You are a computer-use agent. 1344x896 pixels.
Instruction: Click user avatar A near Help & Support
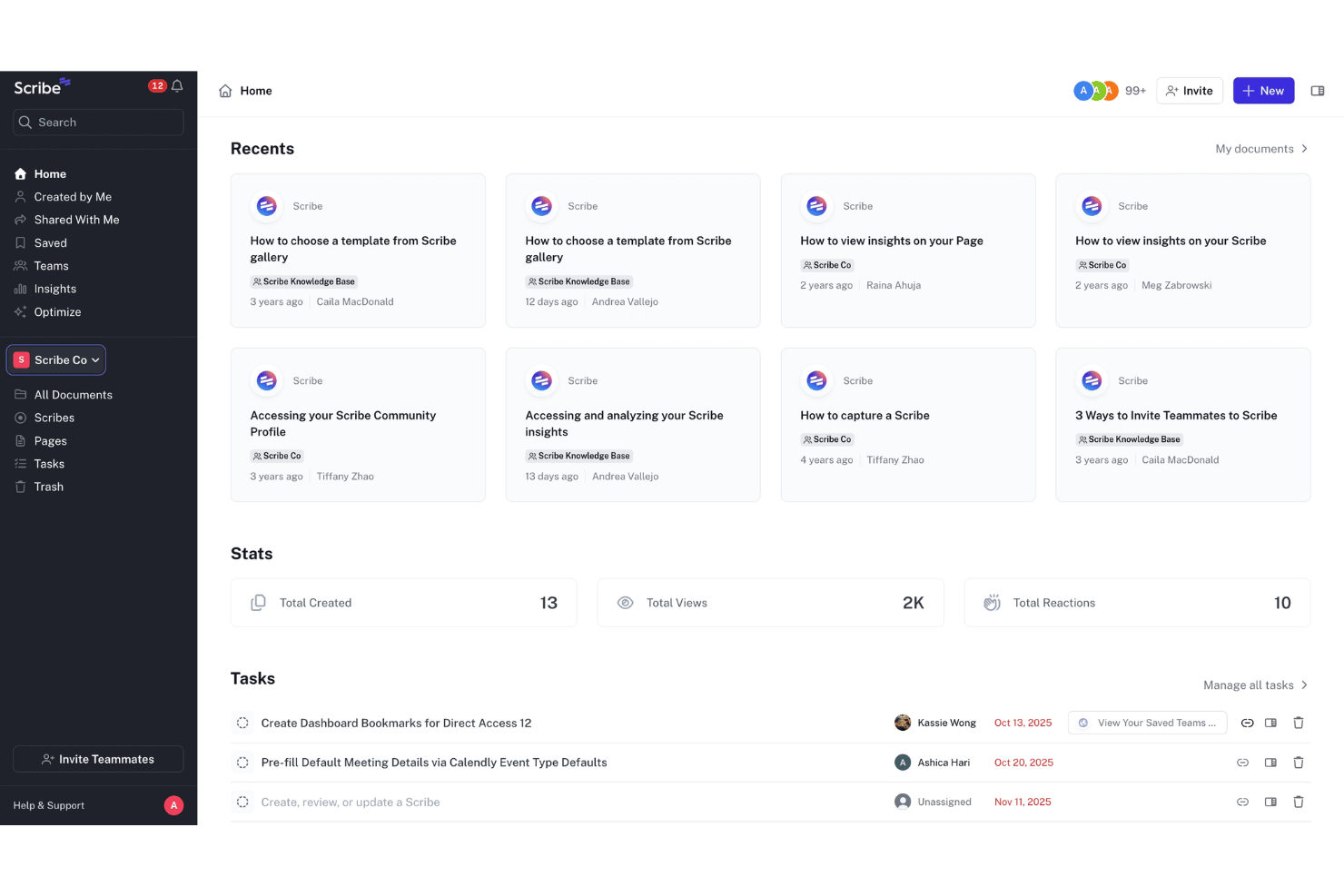[x=173, y=805]
